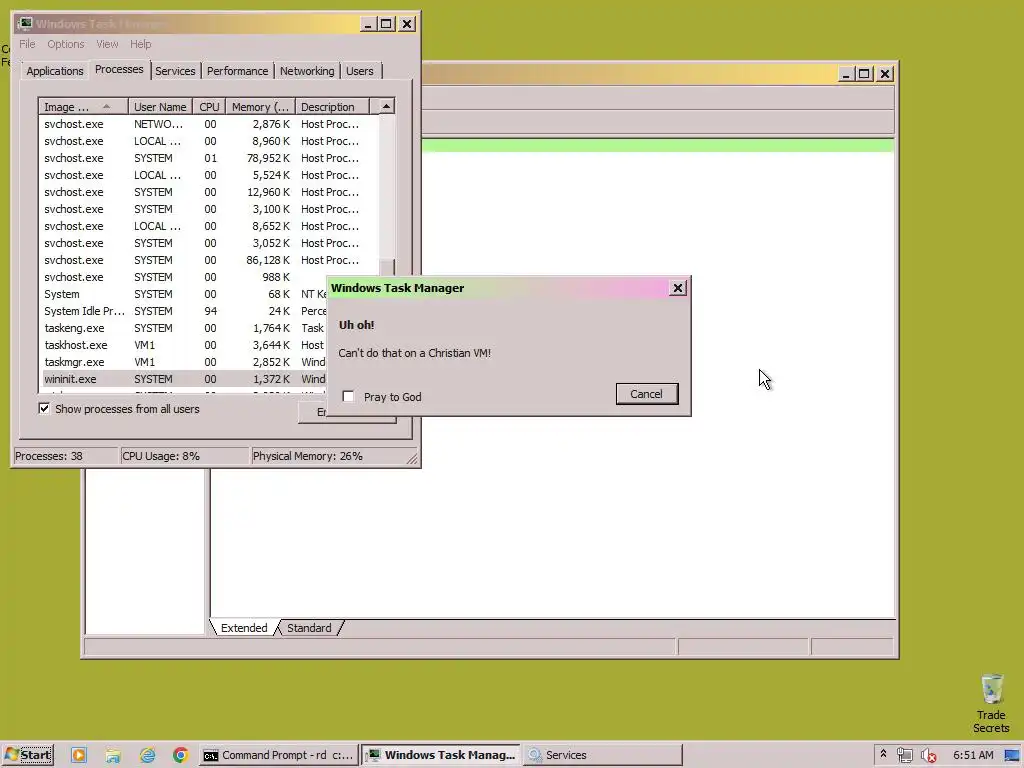This screenshot has height=768, width=1024.
Task: Click the Show desktop tray icon
Action: pos(1012,755)
